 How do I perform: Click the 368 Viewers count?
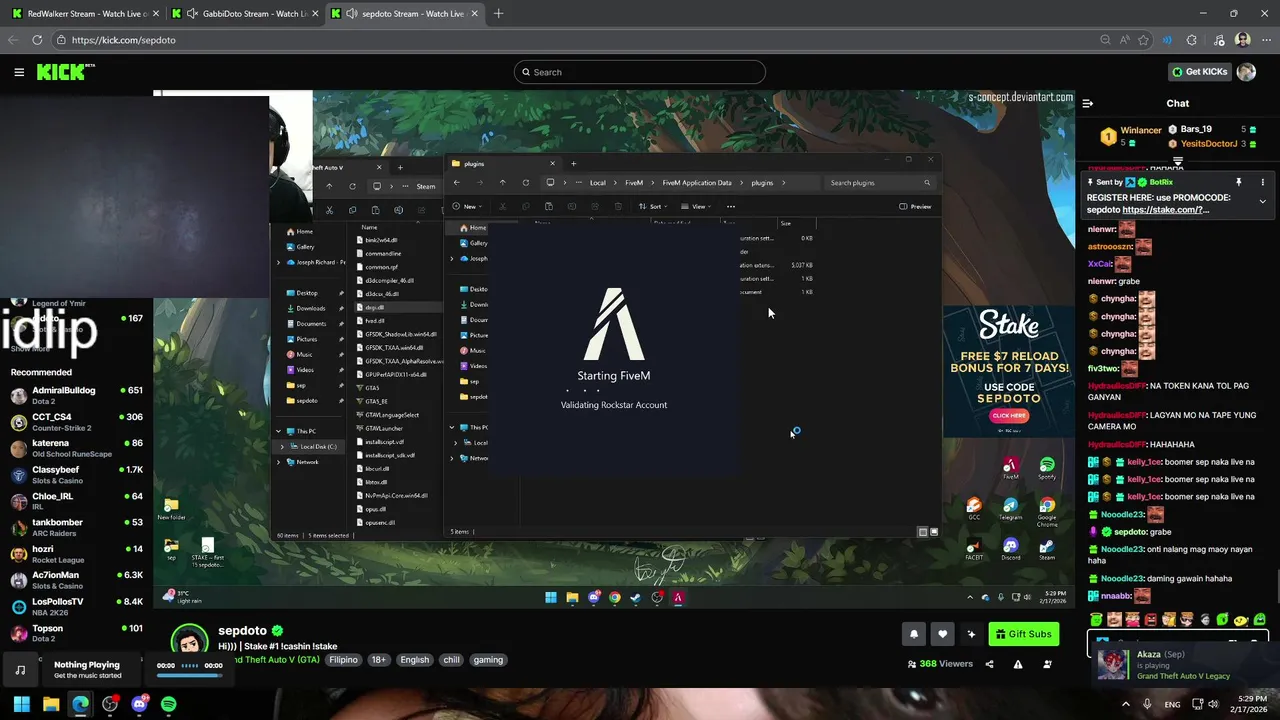940,664
